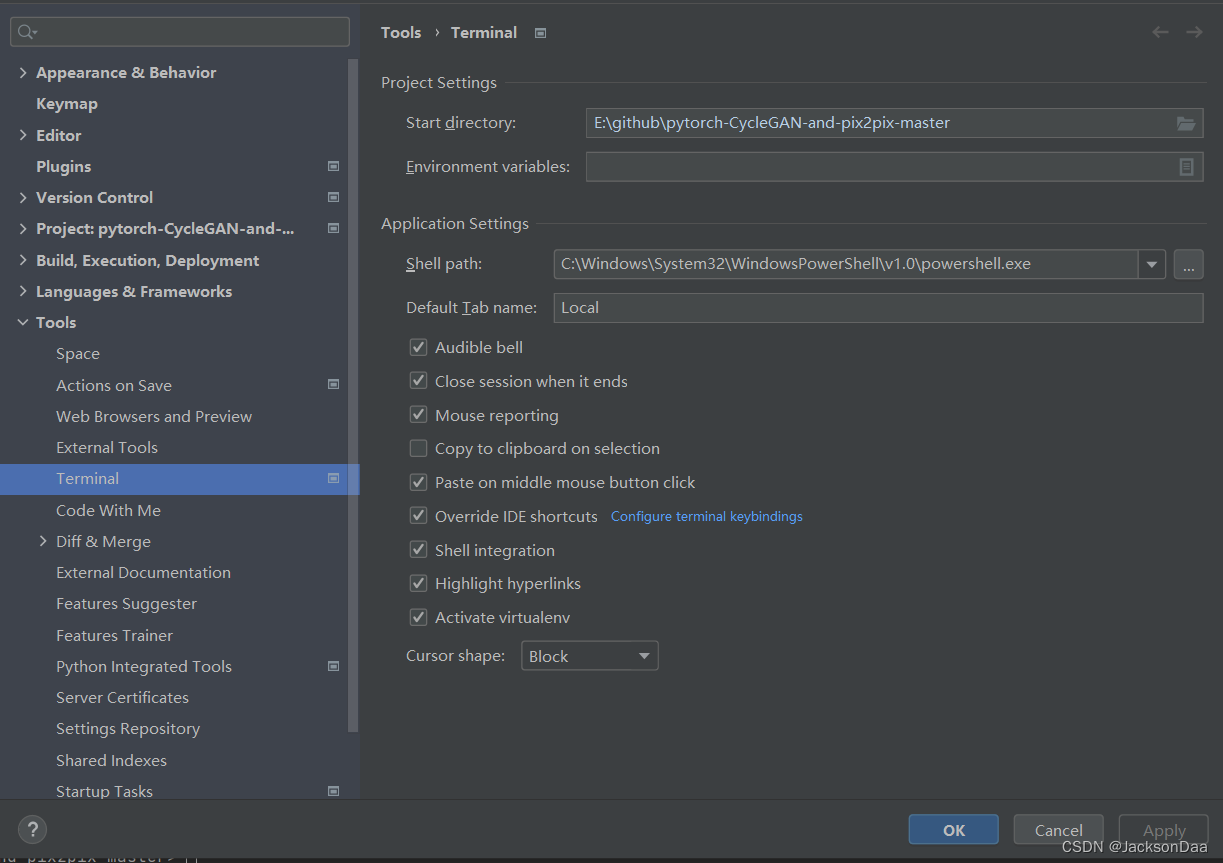Image resolution: width=1223 pixels, height=863 pixels.
Task: Select the Space settings item
Action: pyautogui.click(x=78, y=353)
